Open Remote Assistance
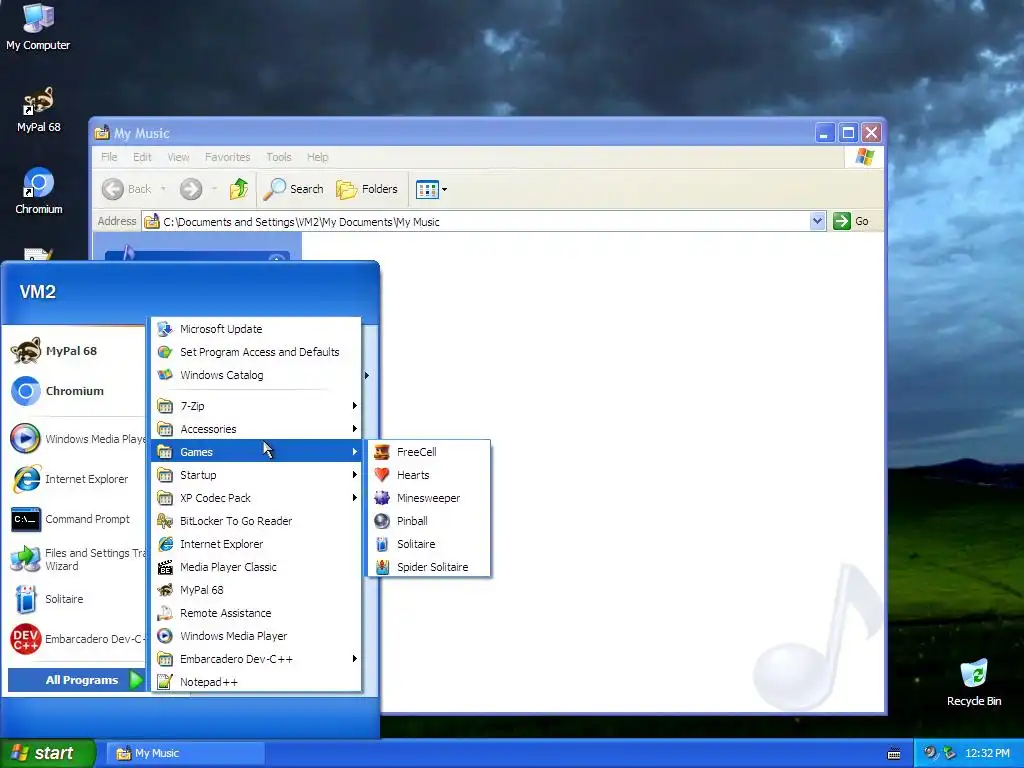1024x768 pixels. pyautogui.click(x=256, y=613)
